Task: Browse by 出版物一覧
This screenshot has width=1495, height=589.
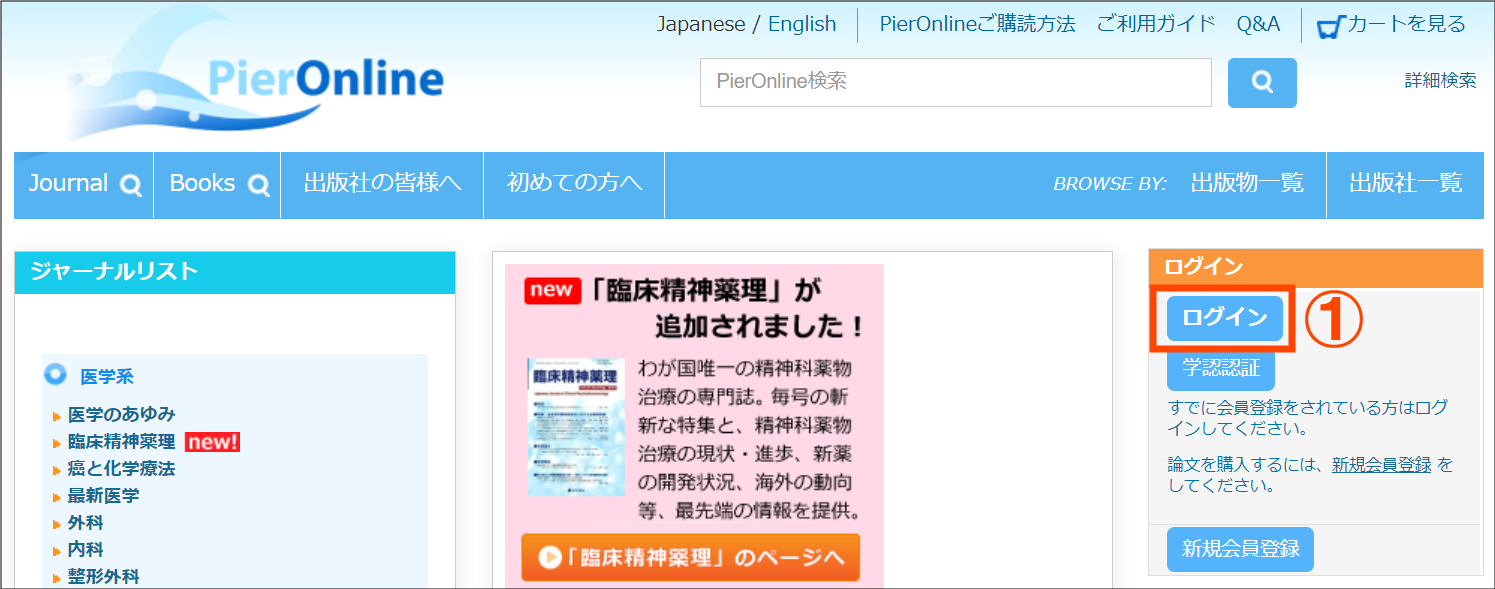Action: tap(1247, 184)
